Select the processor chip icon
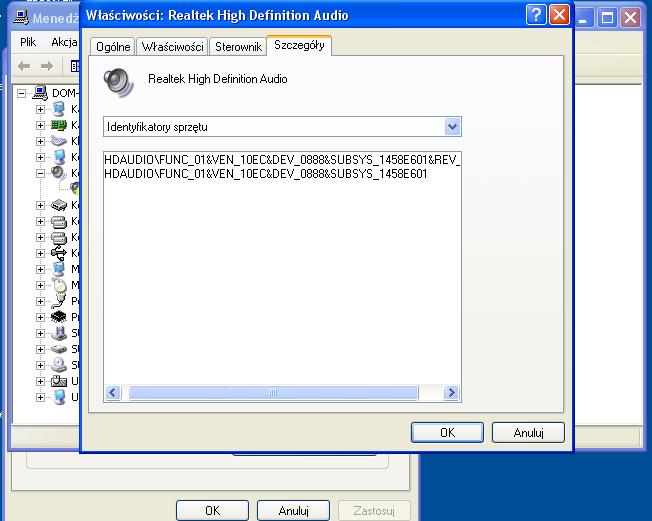 point(59,317)
